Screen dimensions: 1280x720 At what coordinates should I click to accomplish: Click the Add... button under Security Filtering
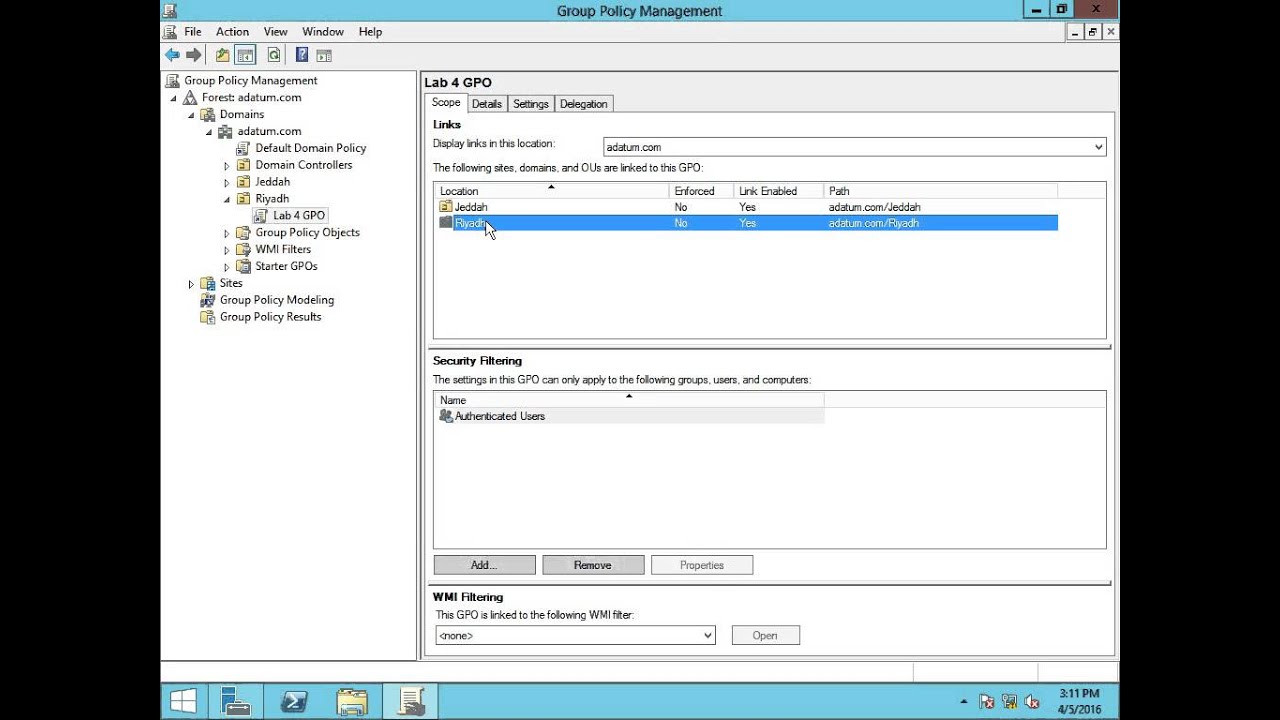(x=484, y=565)
